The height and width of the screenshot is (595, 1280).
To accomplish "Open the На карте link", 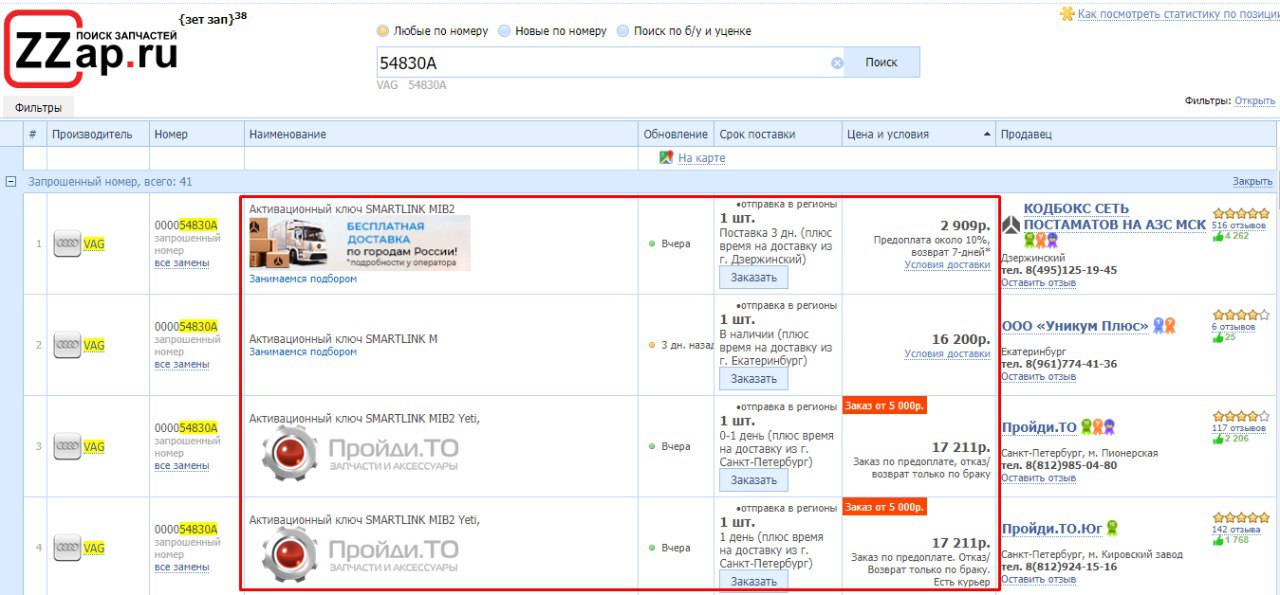I will [701, 158].
